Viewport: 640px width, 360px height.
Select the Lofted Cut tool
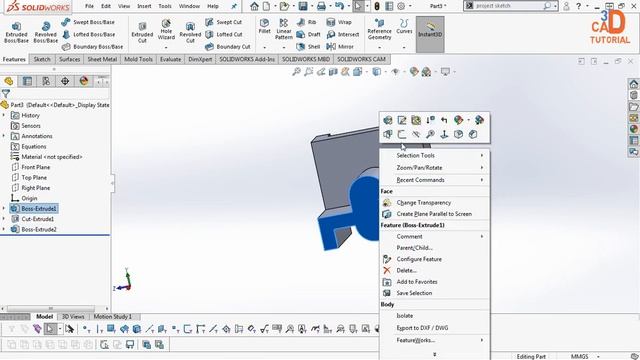pos(224,34)
